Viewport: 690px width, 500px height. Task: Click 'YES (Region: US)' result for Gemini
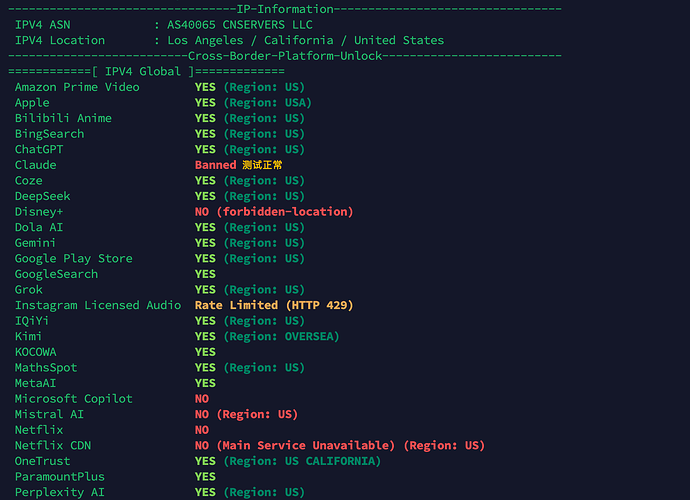250,243
